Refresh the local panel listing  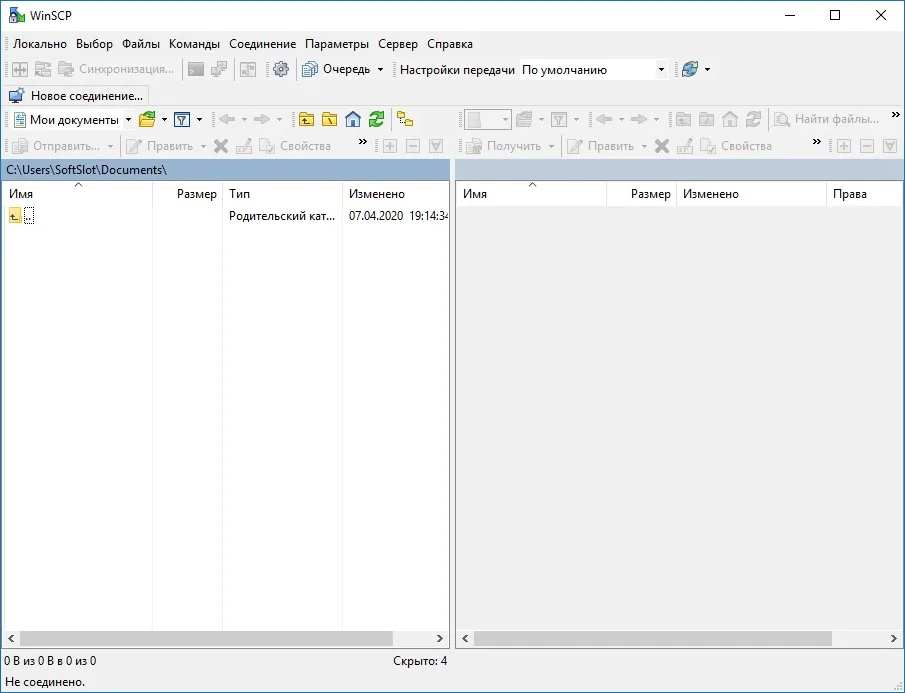(x=376, y=119)
